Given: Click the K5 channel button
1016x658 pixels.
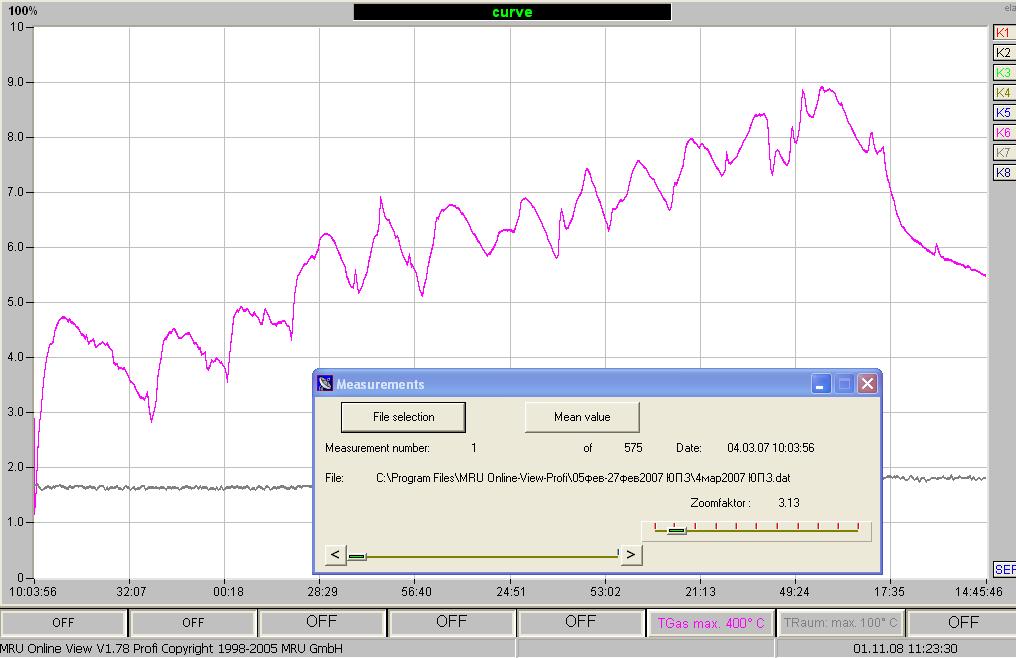Looking at the screenshot, I should [1003, 113].
